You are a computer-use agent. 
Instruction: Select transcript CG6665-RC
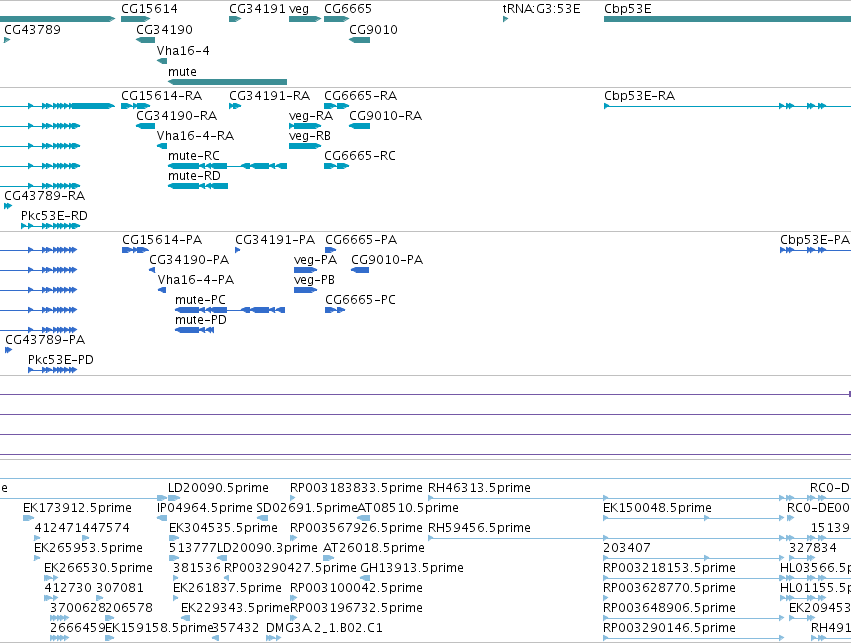pyautogui.click(x=360, y=156)
